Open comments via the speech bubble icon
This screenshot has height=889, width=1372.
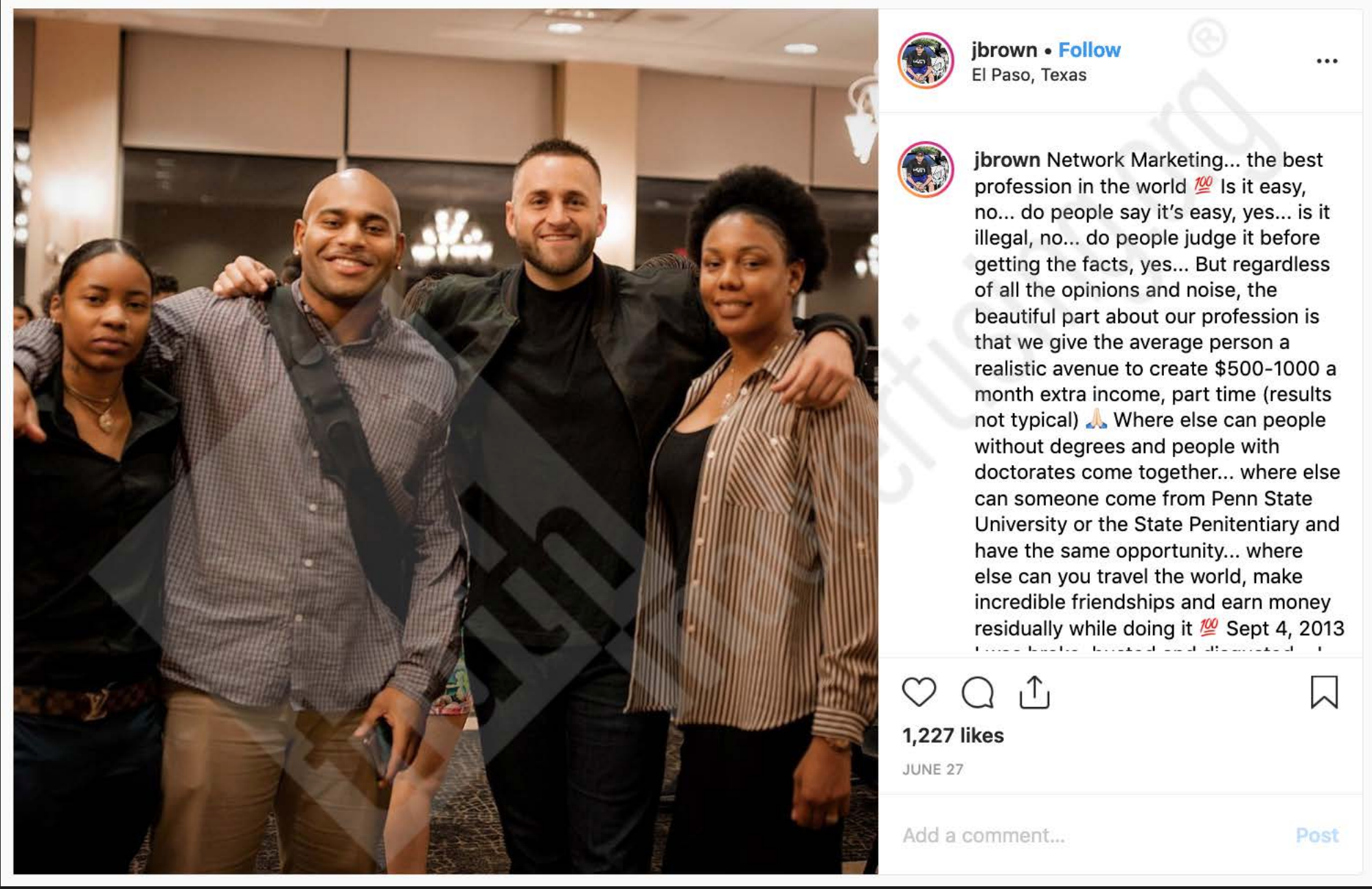[977, 692]
